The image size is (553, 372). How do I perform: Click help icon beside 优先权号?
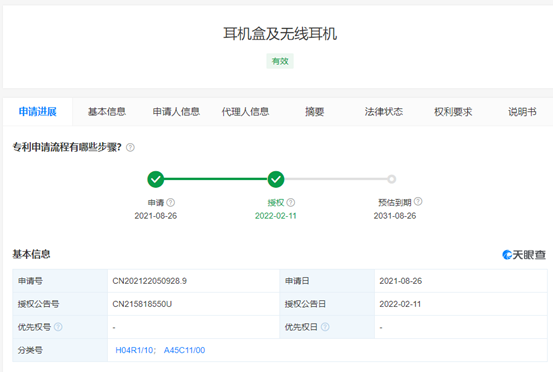(x=58, y=327)
